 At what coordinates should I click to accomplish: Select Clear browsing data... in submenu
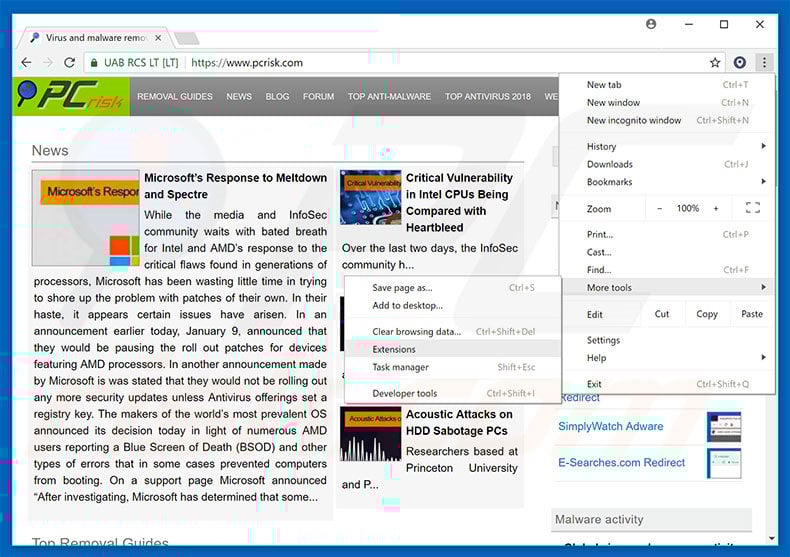453,331
